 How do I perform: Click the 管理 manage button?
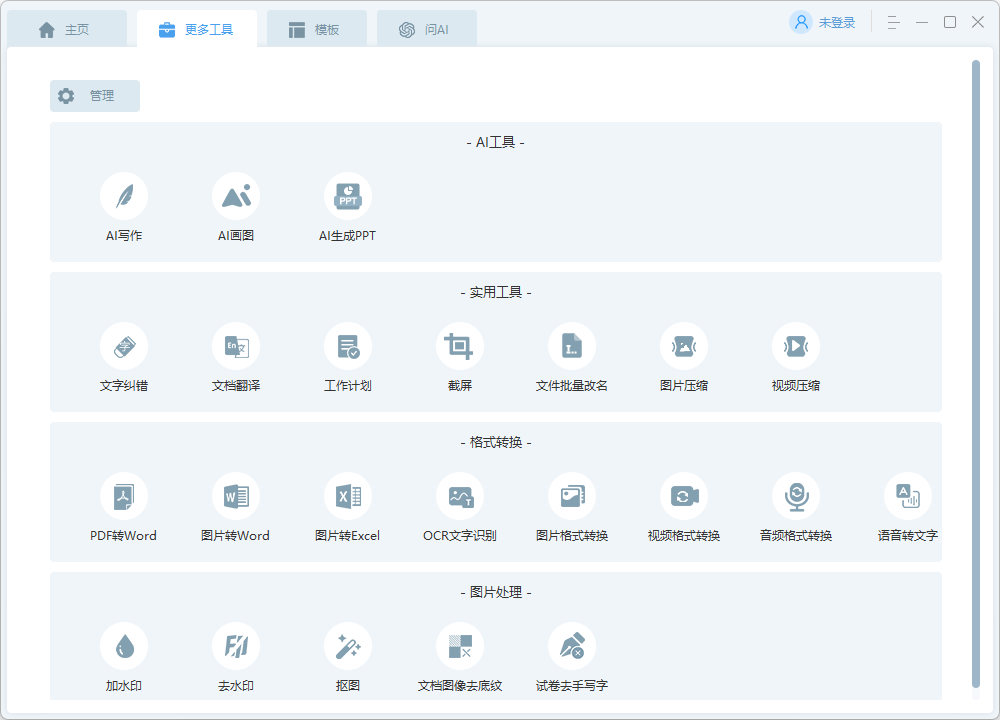tap(95, 96)
